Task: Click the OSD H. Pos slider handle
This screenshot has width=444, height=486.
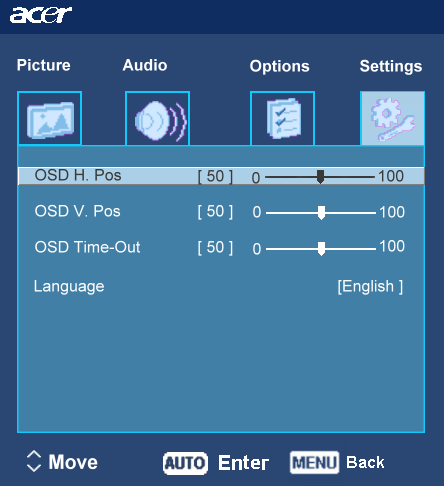Action: (x=320, y=177)
